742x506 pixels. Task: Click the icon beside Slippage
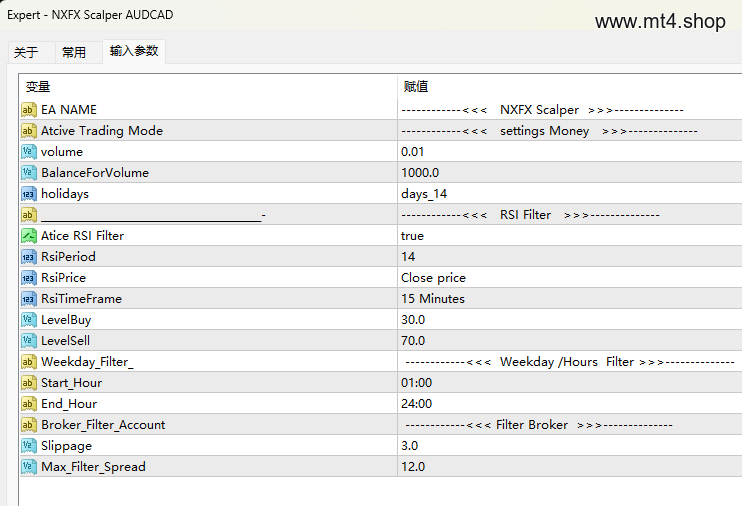29,445
